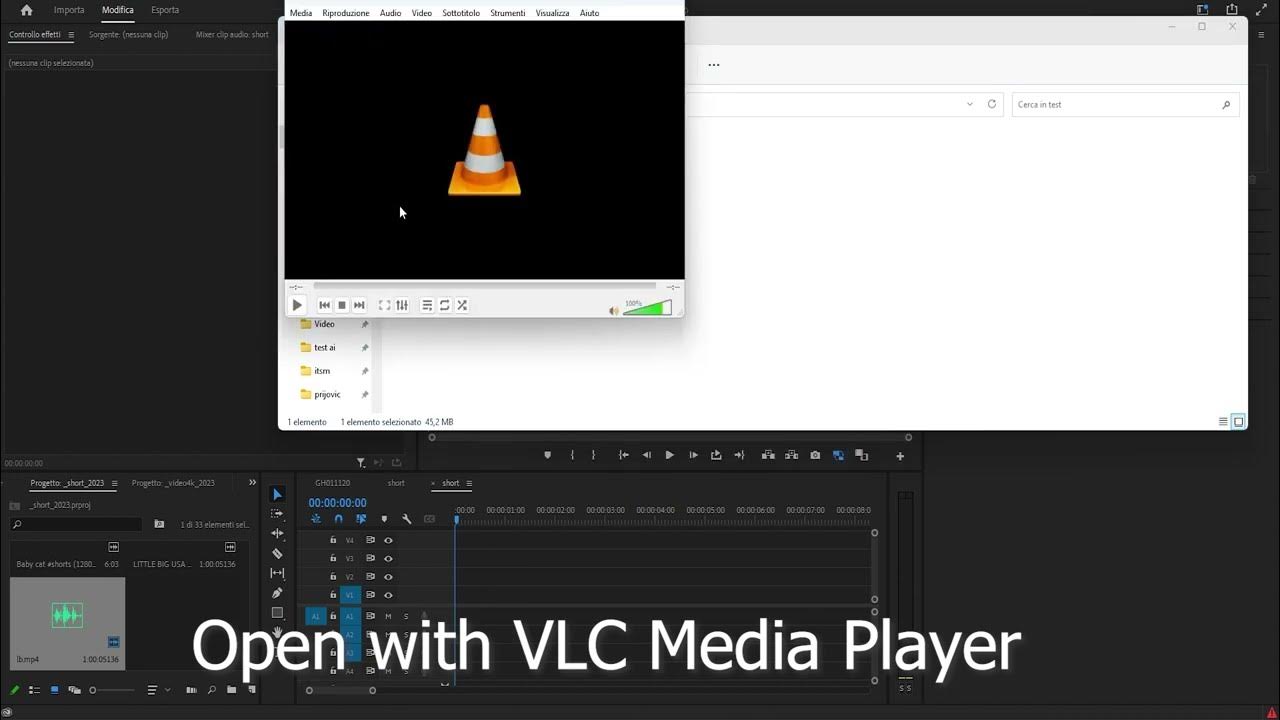Switch to Esporta workspace tab
This screenshot has width=1280, height=720.
165,10
